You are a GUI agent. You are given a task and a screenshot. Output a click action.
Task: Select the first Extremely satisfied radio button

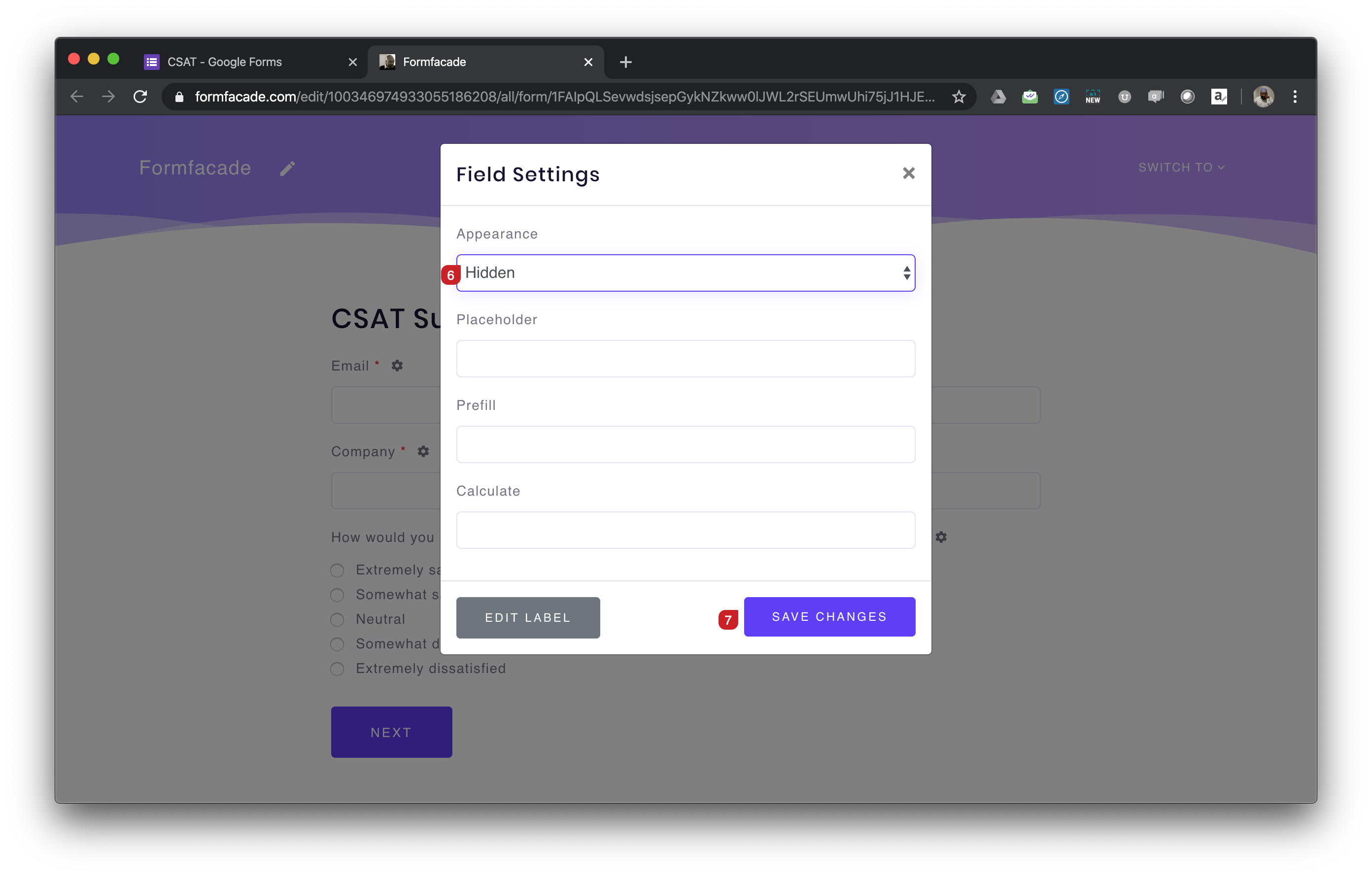point(337,571)
